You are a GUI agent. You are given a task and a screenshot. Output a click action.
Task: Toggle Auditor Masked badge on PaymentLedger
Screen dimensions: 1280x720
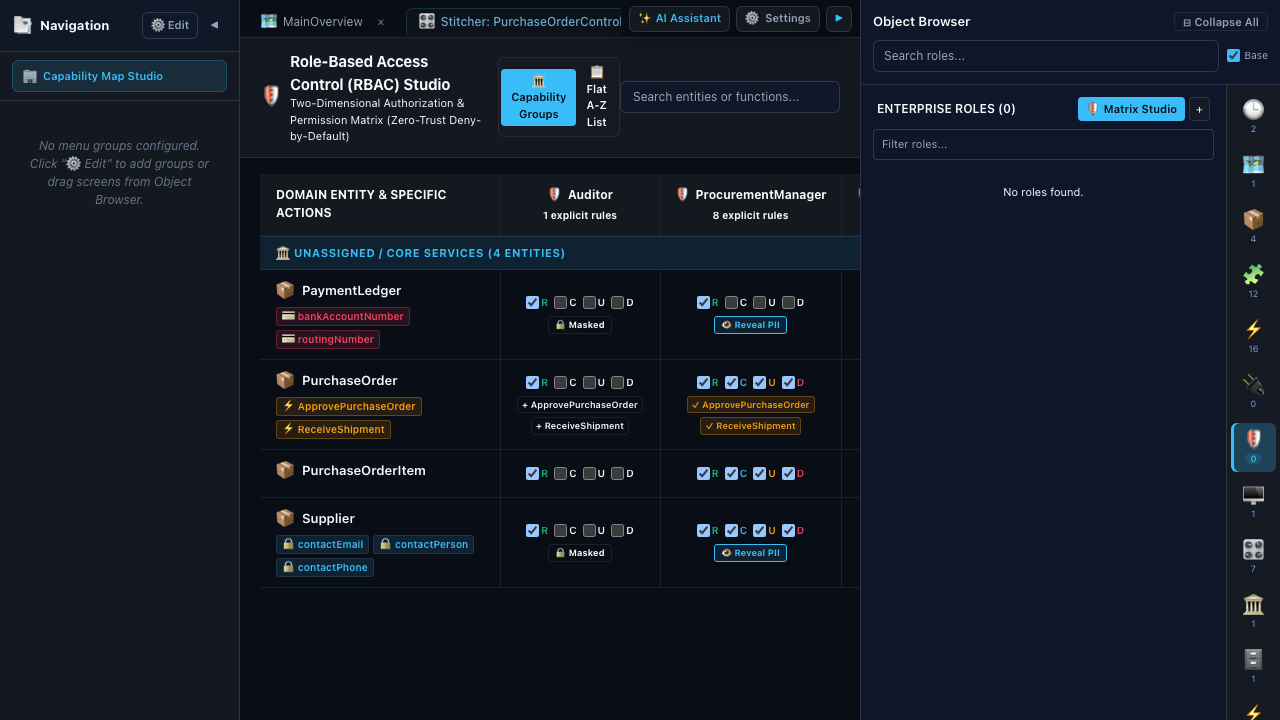click(580, 325)
